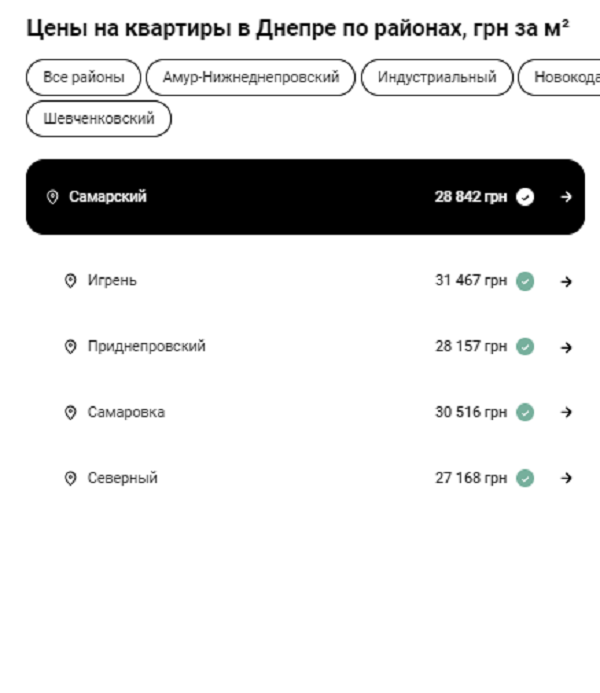
Task: Open the Самаровка neighborhood link
Action: point(126,412)
